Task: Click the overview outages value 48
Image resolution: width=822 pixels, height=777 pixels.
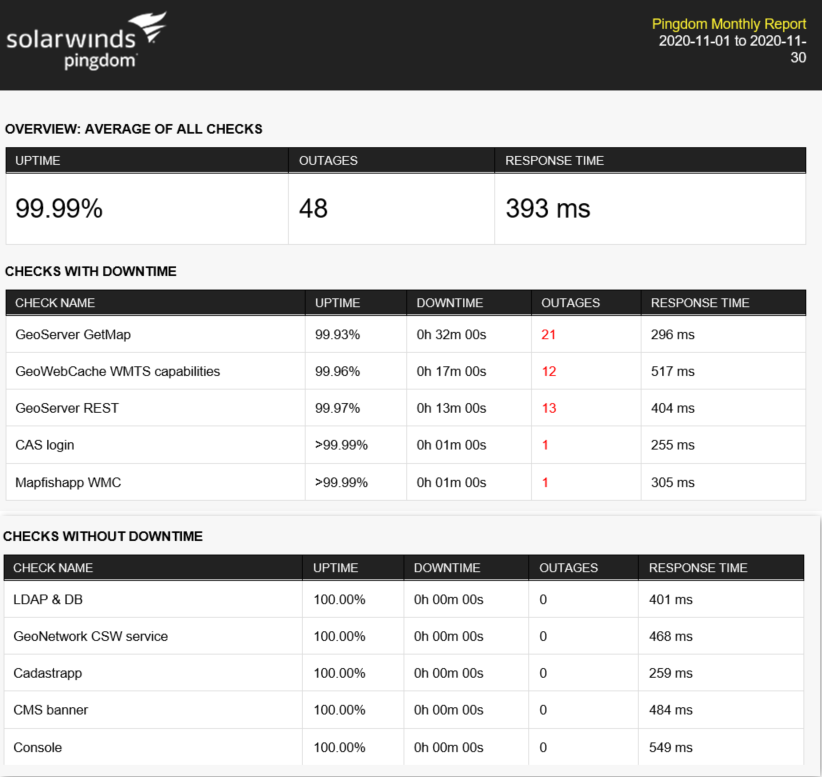Action: [x=313, y=208]
